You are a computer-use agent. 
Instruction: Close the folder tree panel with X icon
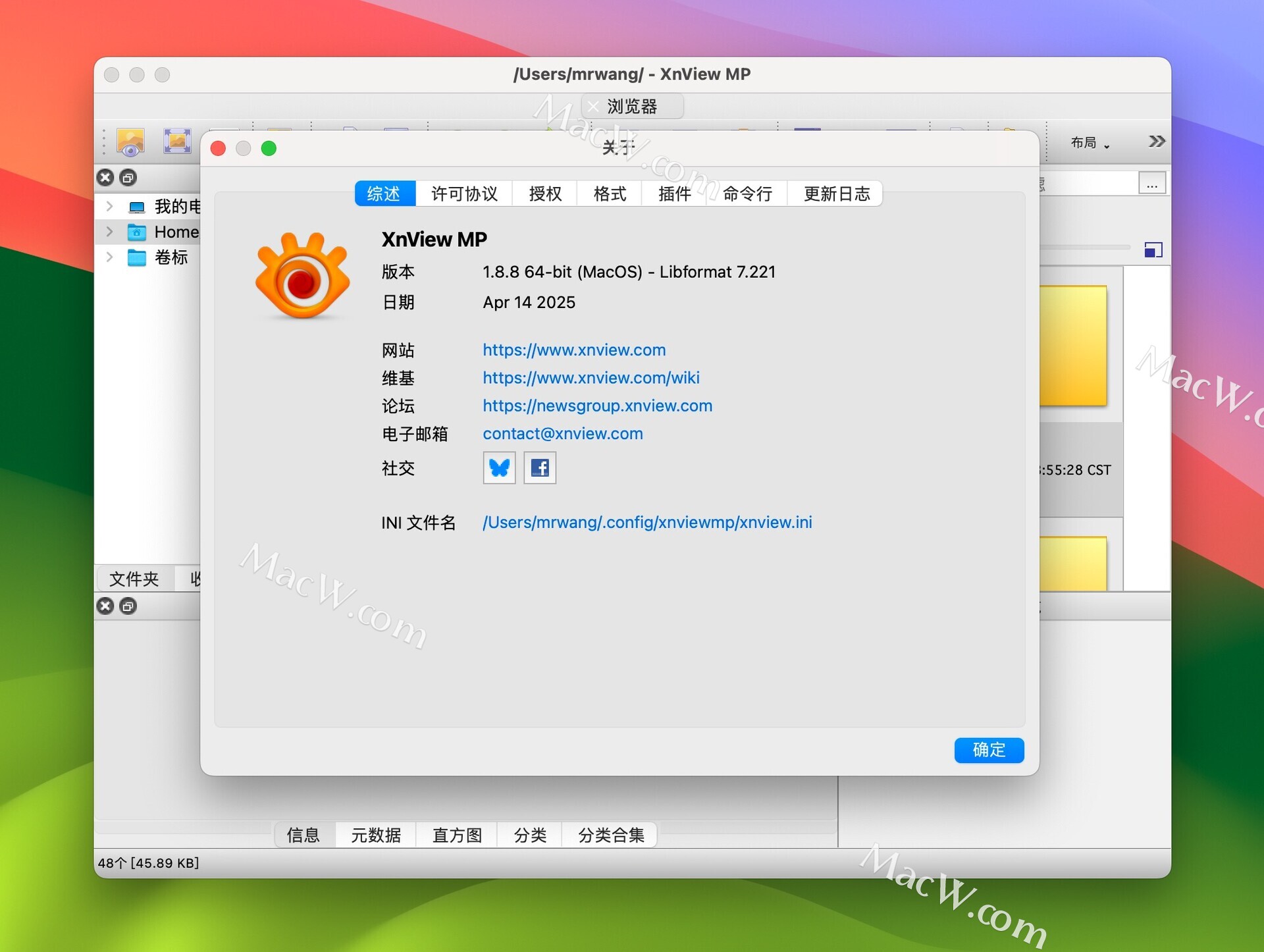pos(105,177)
